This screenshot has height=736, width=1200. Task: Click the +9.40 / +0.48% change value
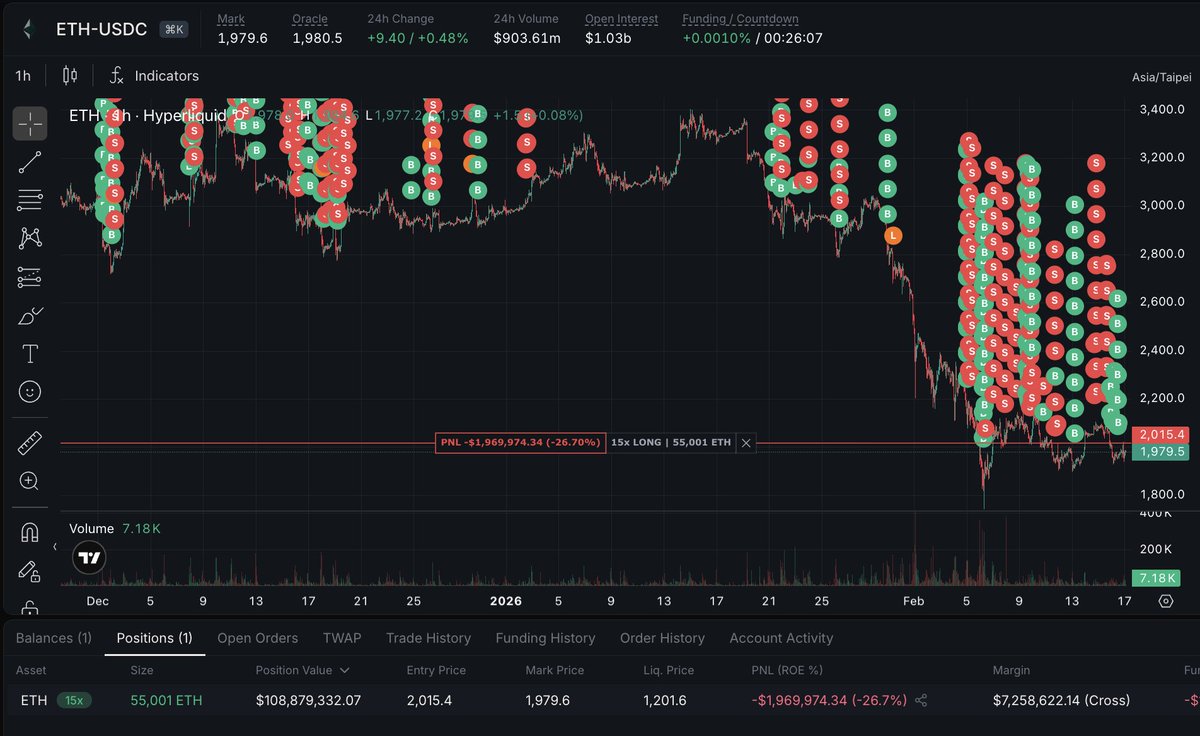coord(417,38)
